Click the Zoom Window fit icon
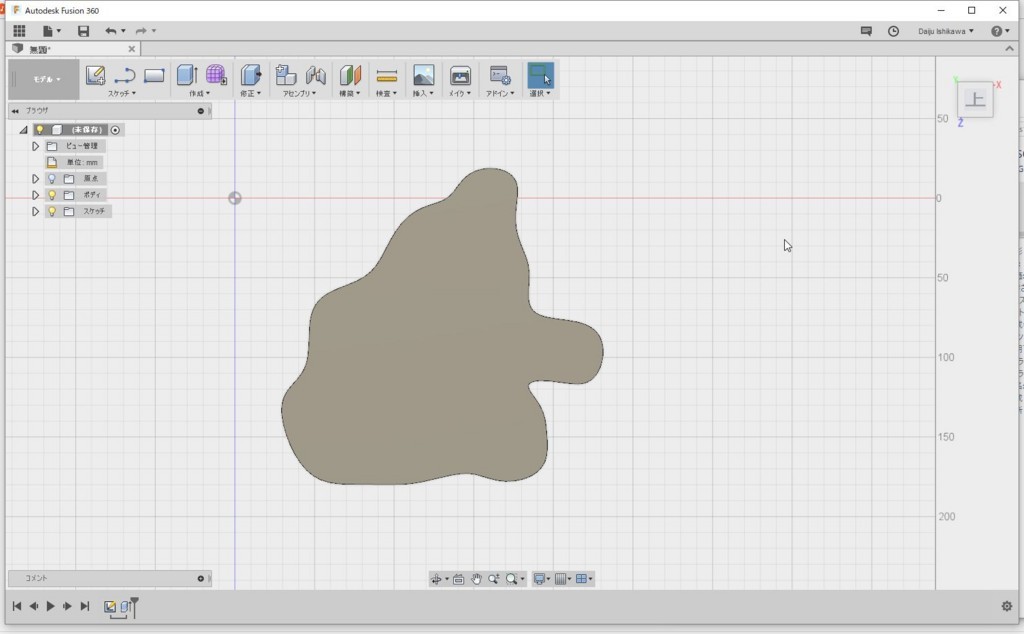This screenshot has width=1024, height=634. [512, 579]
